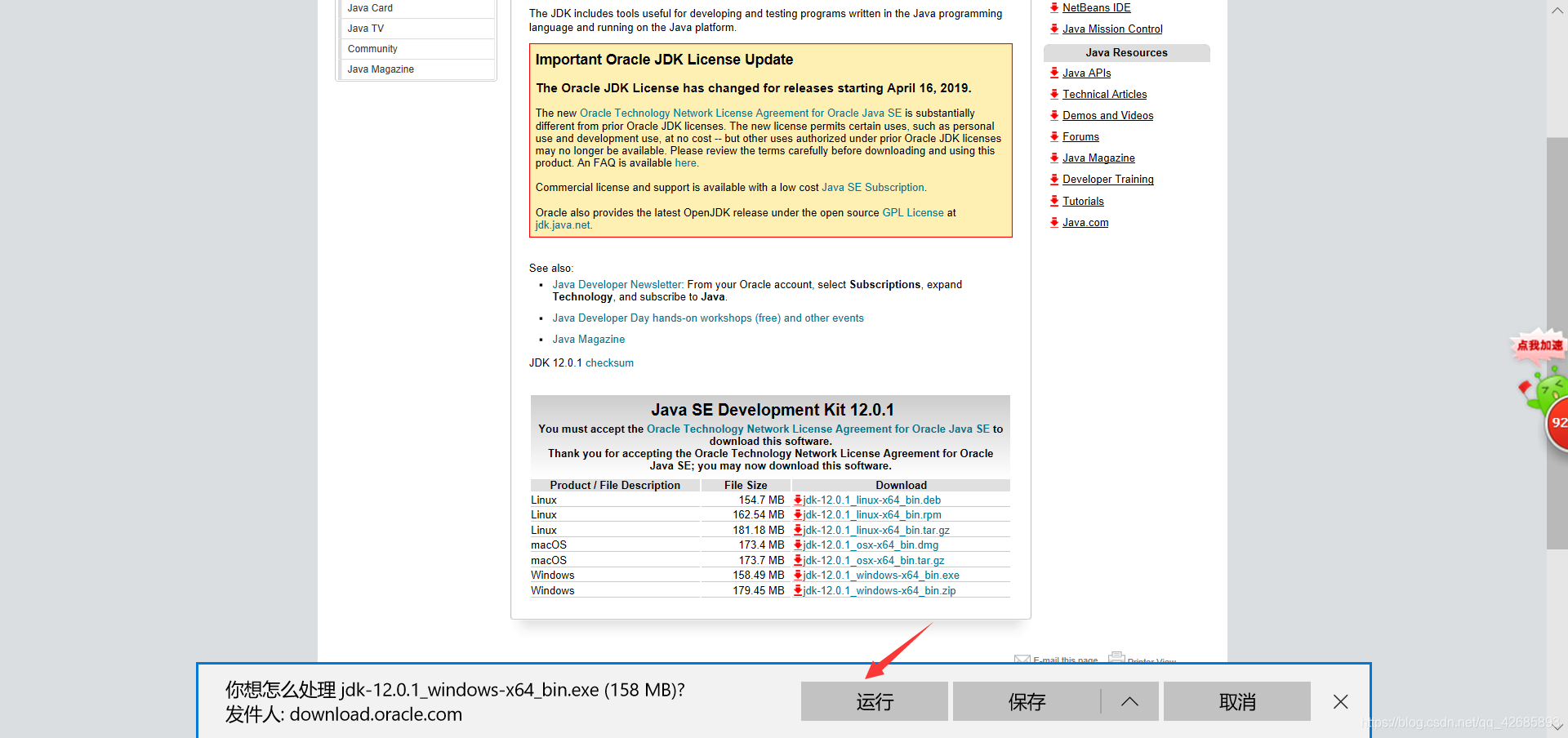Open Java.com resource link
1568x738 pixels.
[1085, 223]
